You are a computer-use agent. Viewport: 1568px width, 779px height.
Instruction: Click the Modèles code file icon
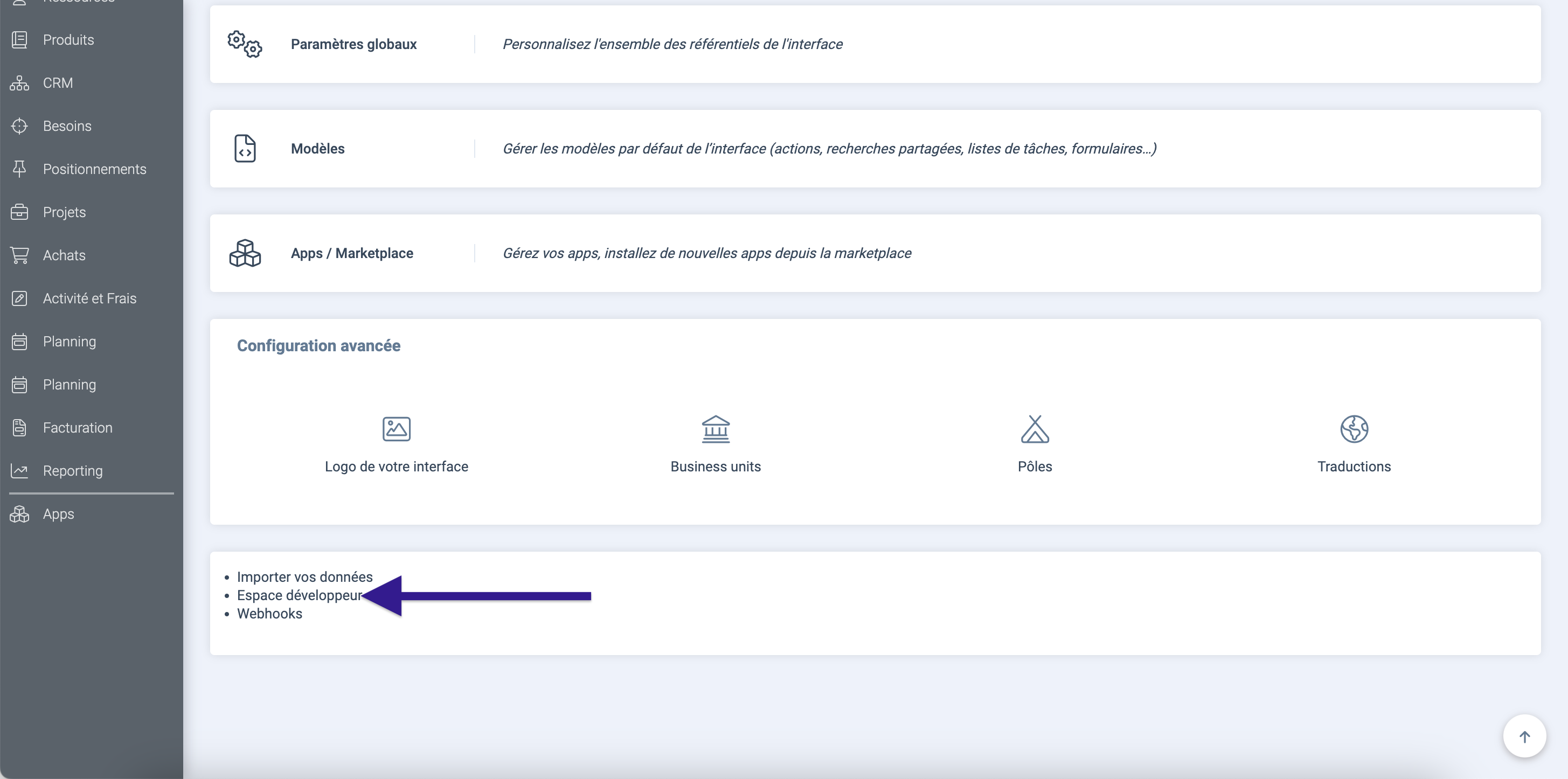point(245,149)
